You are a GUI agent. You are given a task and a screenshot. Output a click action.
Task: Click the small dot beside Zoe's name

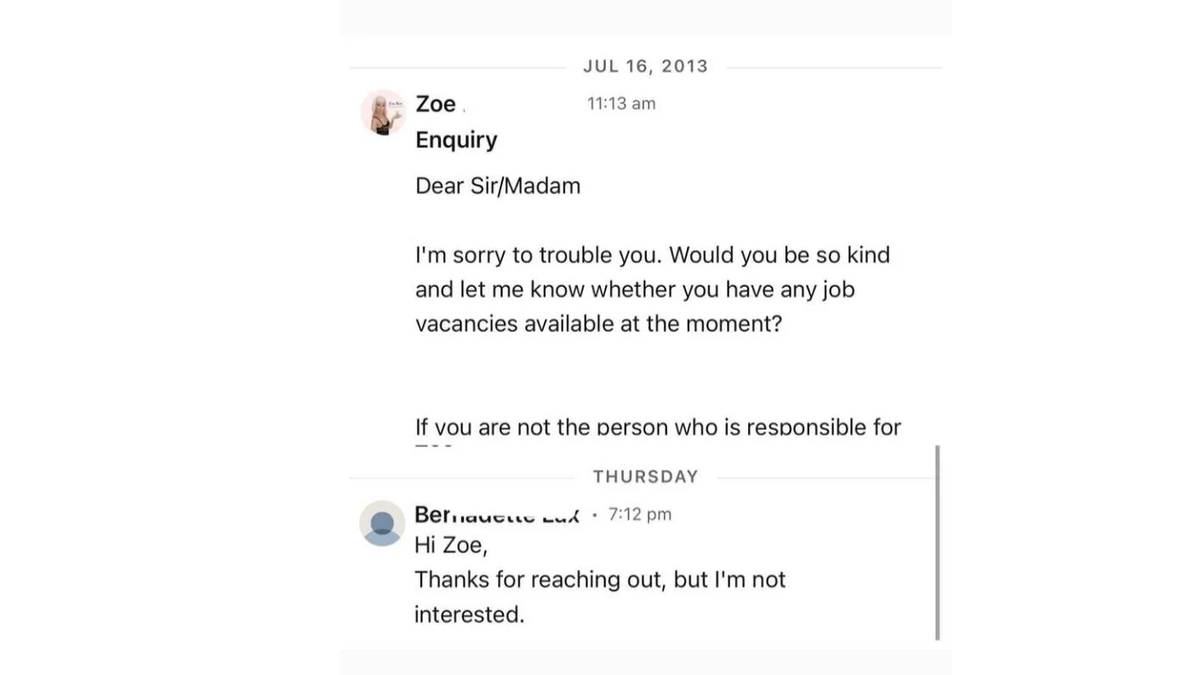[465, 109]
